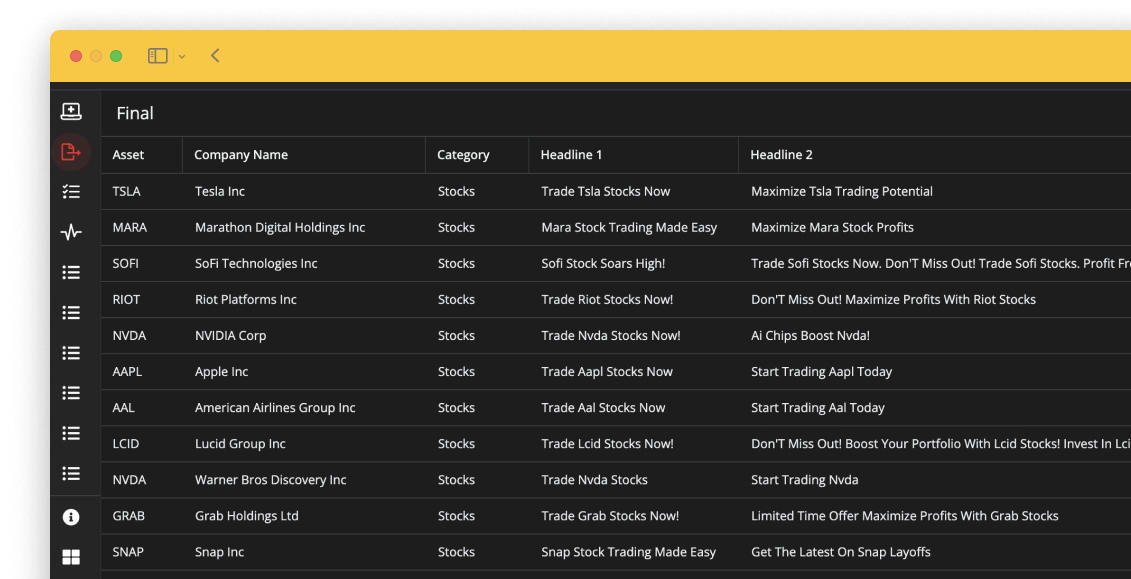Select Trade Grab Stocks Now! headline
This screenshot has width=1131, height=579.
pyautogui.click(x=610, y=516)
